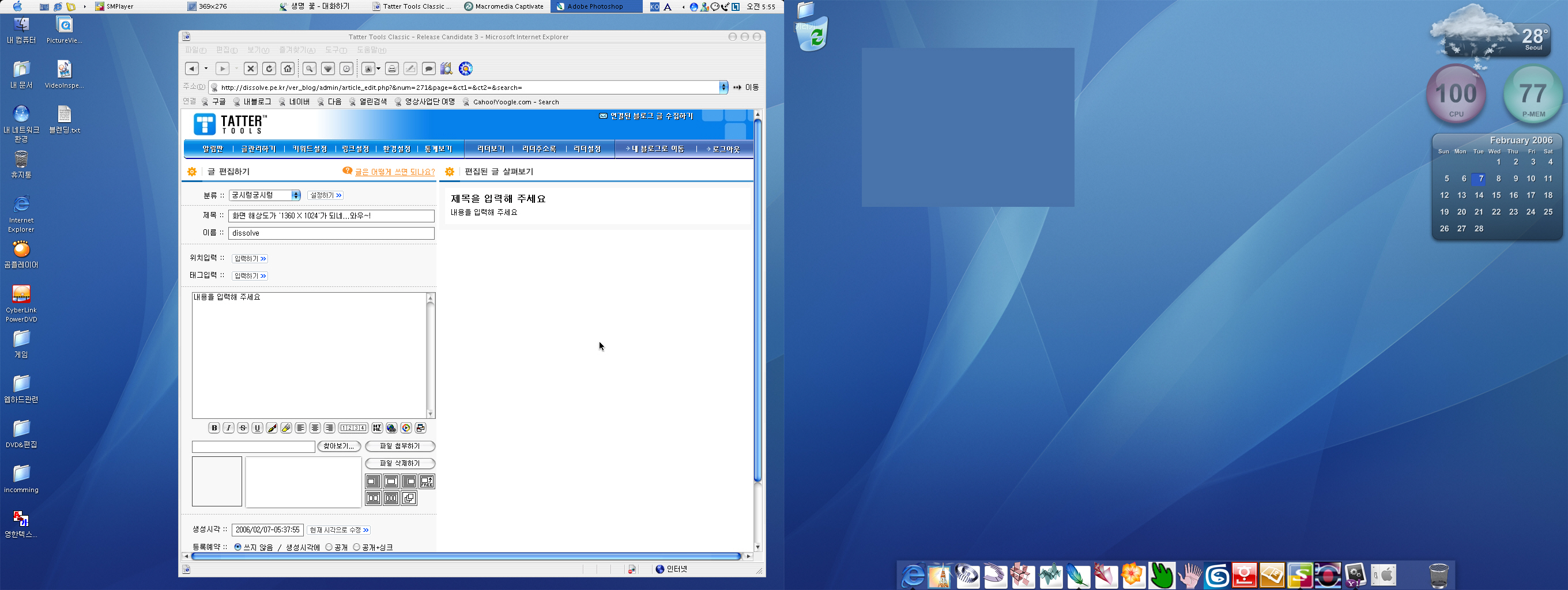Expand 위치입력 with its 입력하기 button
Image resolution: width=1568 pixels, height=590 pixels.
pyautogui.click(x=250, y=259)
